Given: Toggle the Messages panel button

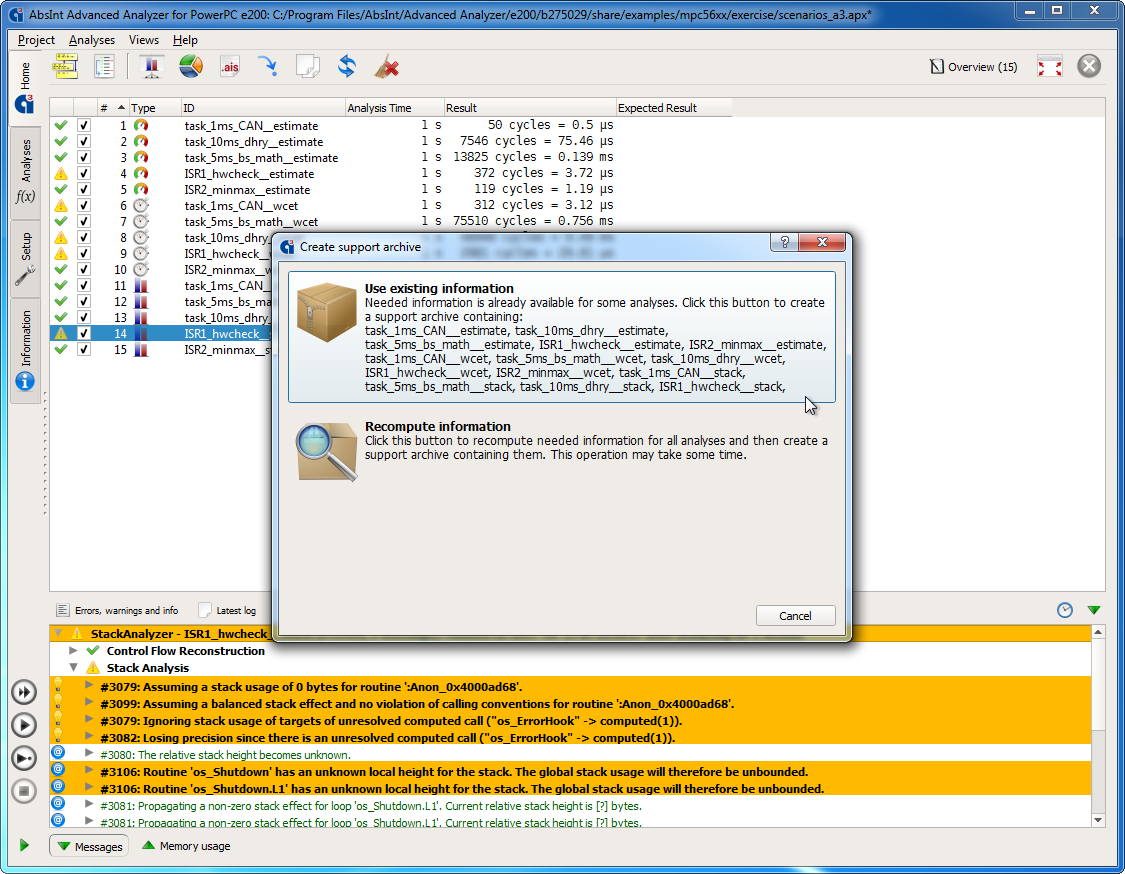Looking at the screenshot, I should pos(89,846).
